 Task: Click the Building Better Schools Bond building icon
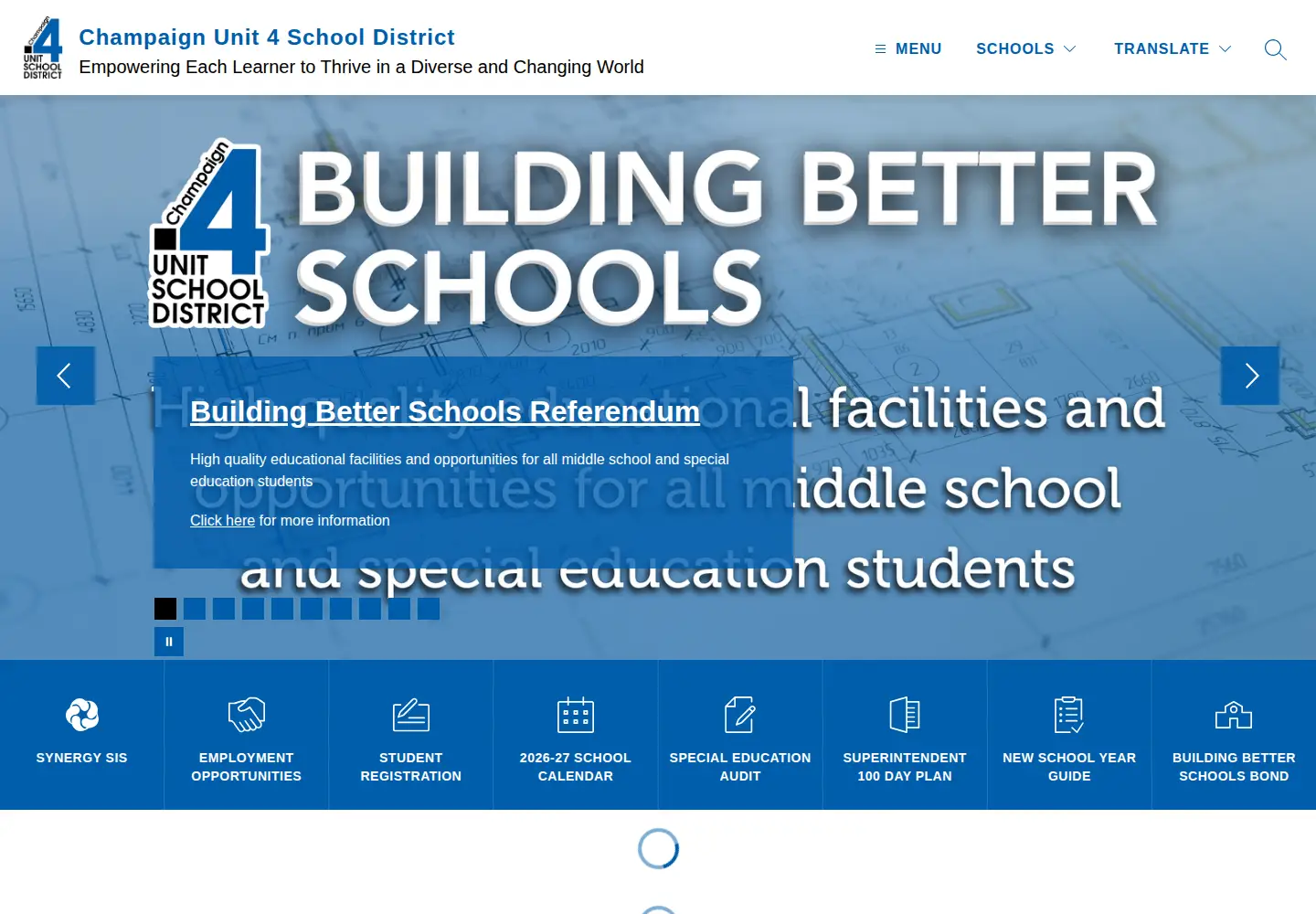click(1234, 715)
